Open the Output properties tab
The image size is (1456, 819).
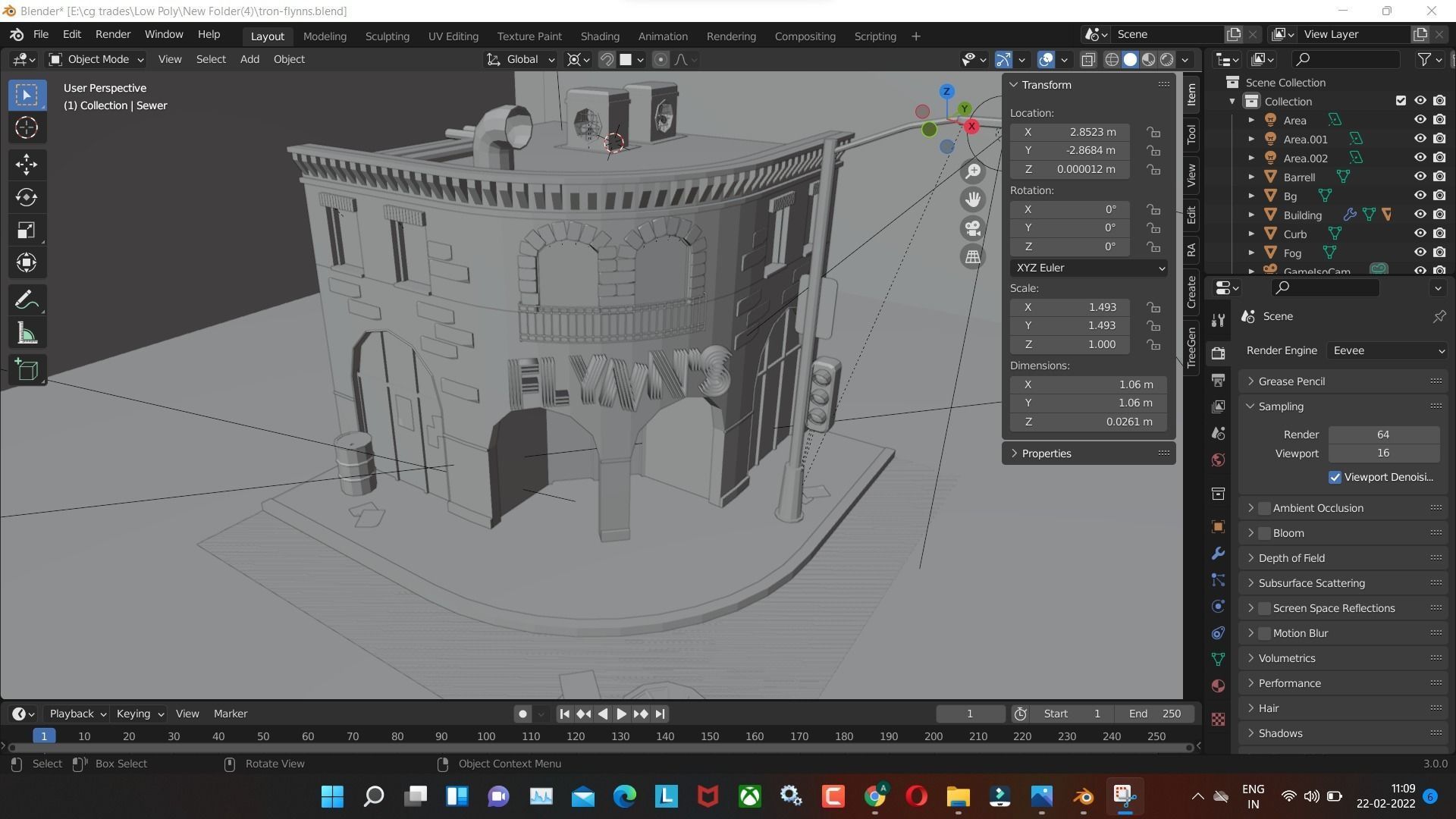(1218, 380)
